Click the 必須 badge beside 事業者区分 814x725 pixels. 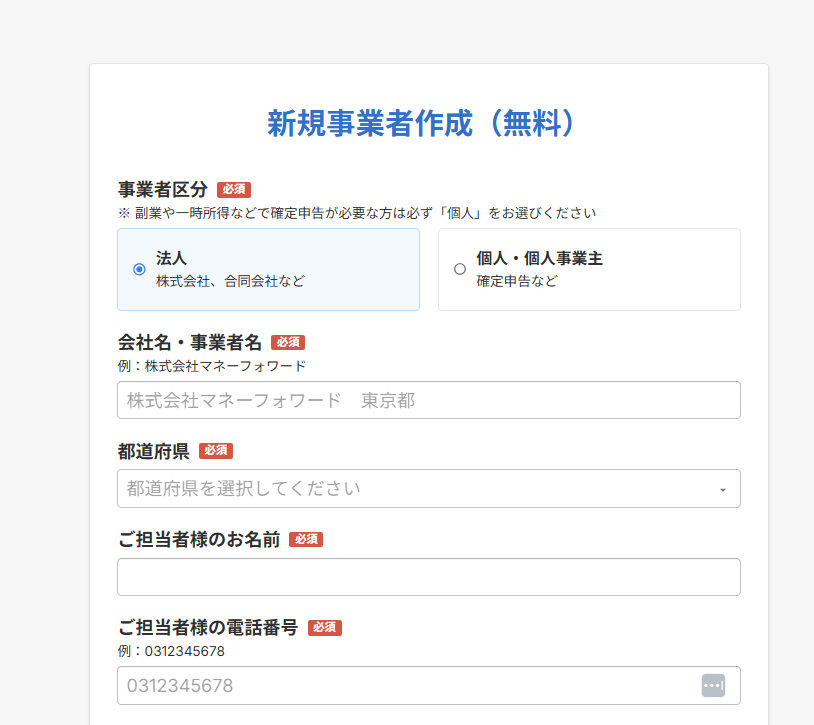234,189
